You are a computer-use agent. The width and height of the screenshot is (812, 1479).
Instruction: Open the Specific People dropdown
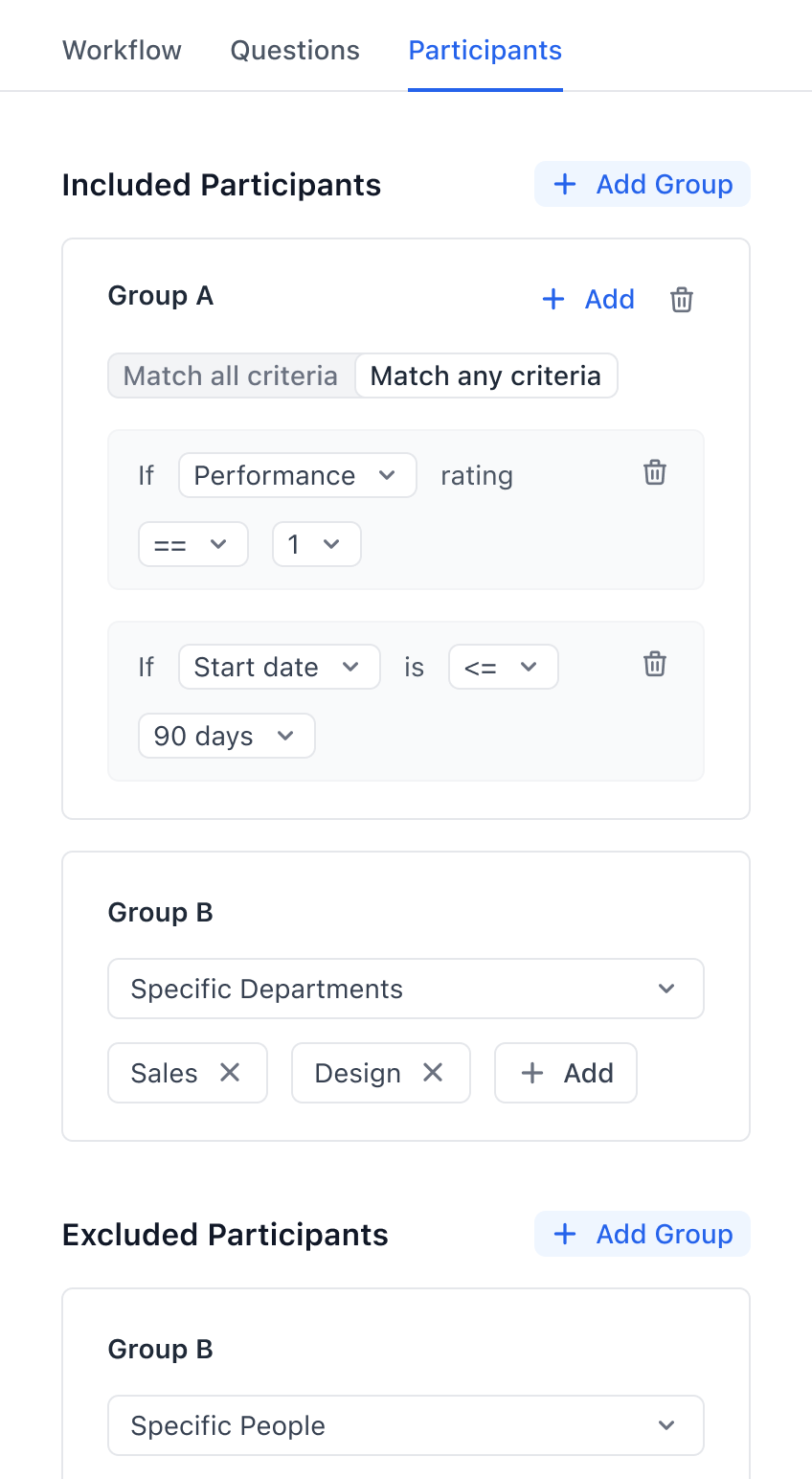(405, 1424)
